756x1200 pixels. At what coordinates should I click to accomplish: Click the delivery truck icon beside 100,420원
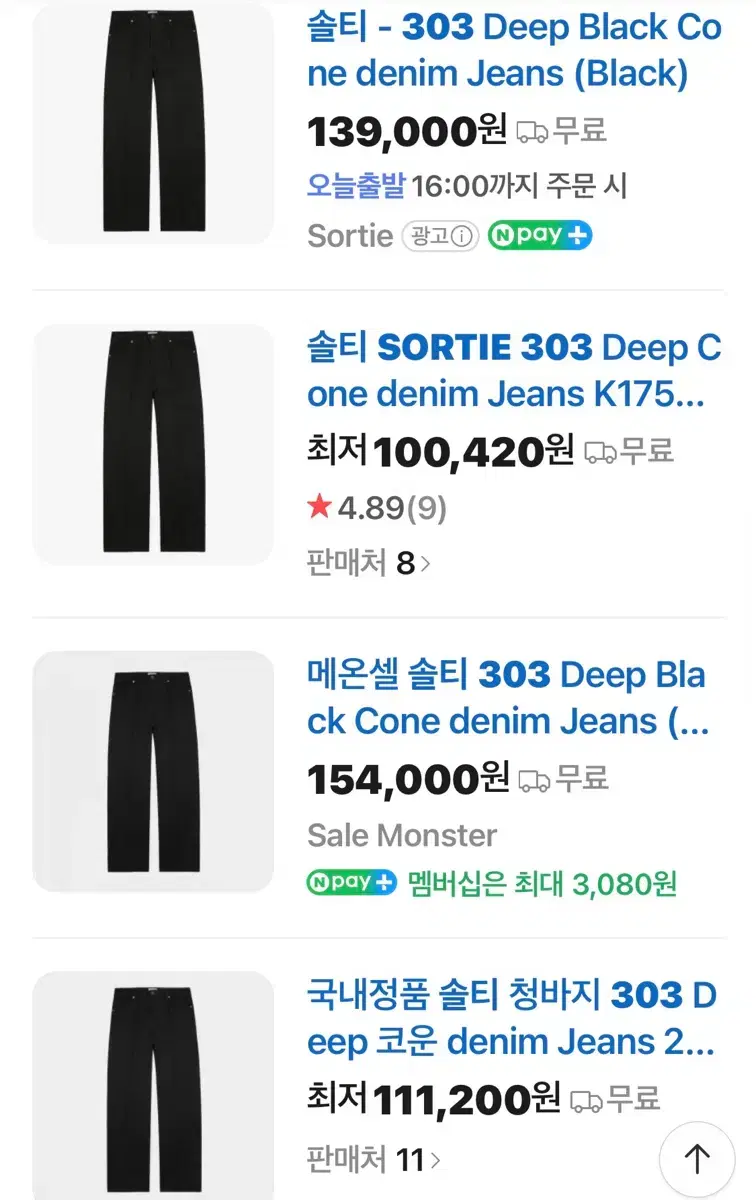coord(600,452)
